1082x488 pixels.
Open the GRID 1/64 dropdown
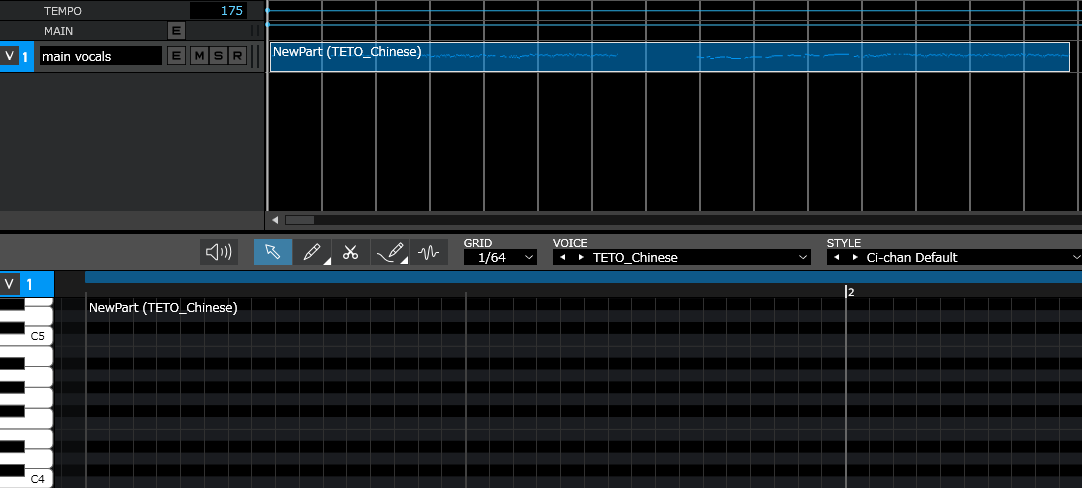click(500, 257)
